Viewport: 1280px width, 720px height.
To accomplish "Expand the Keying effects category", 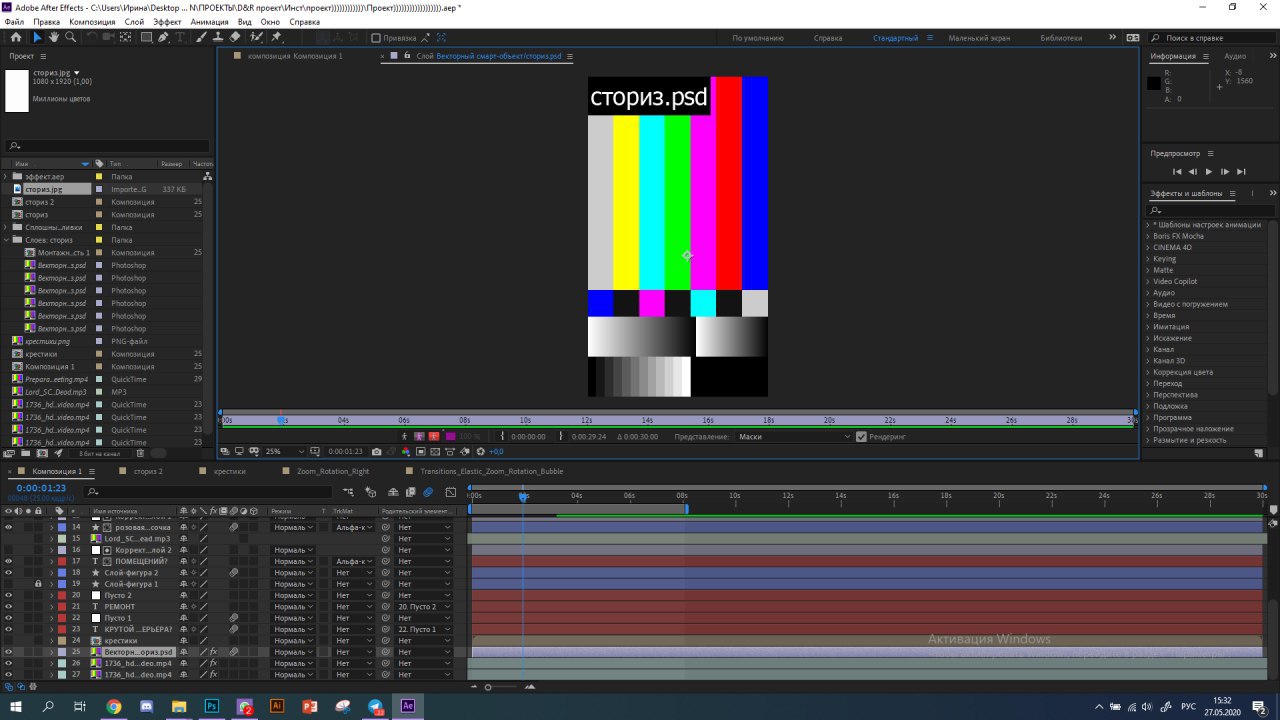I will (1148, 259).
